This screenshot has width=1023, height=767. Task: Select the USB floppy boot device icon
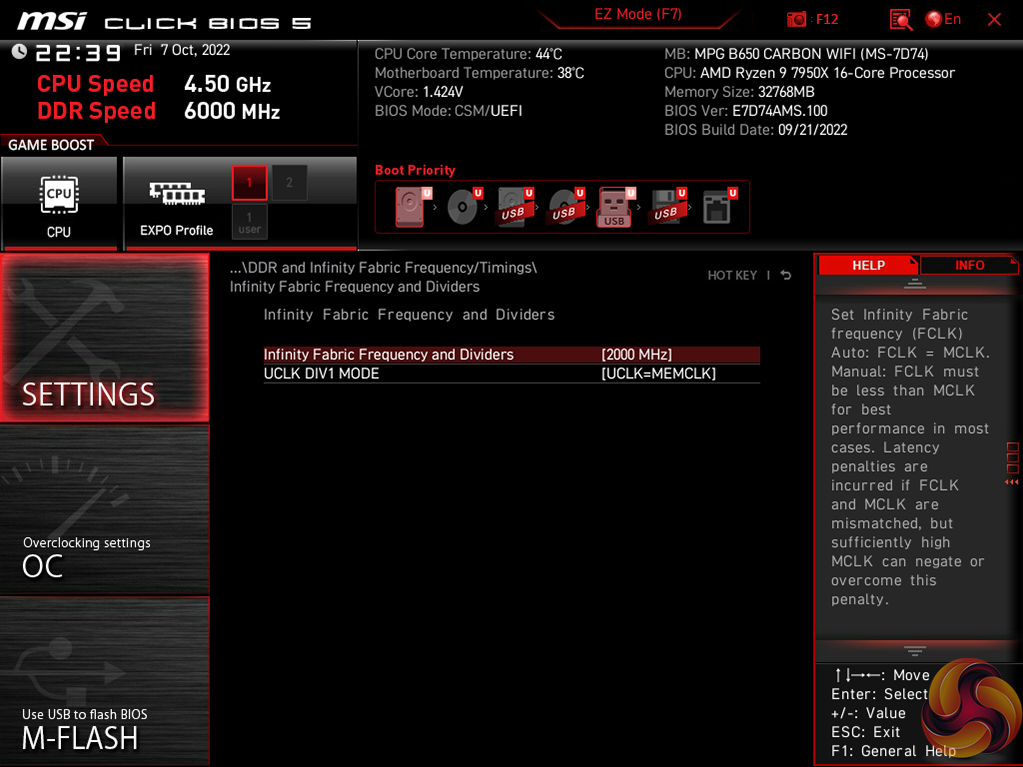[x=667, y=207]
